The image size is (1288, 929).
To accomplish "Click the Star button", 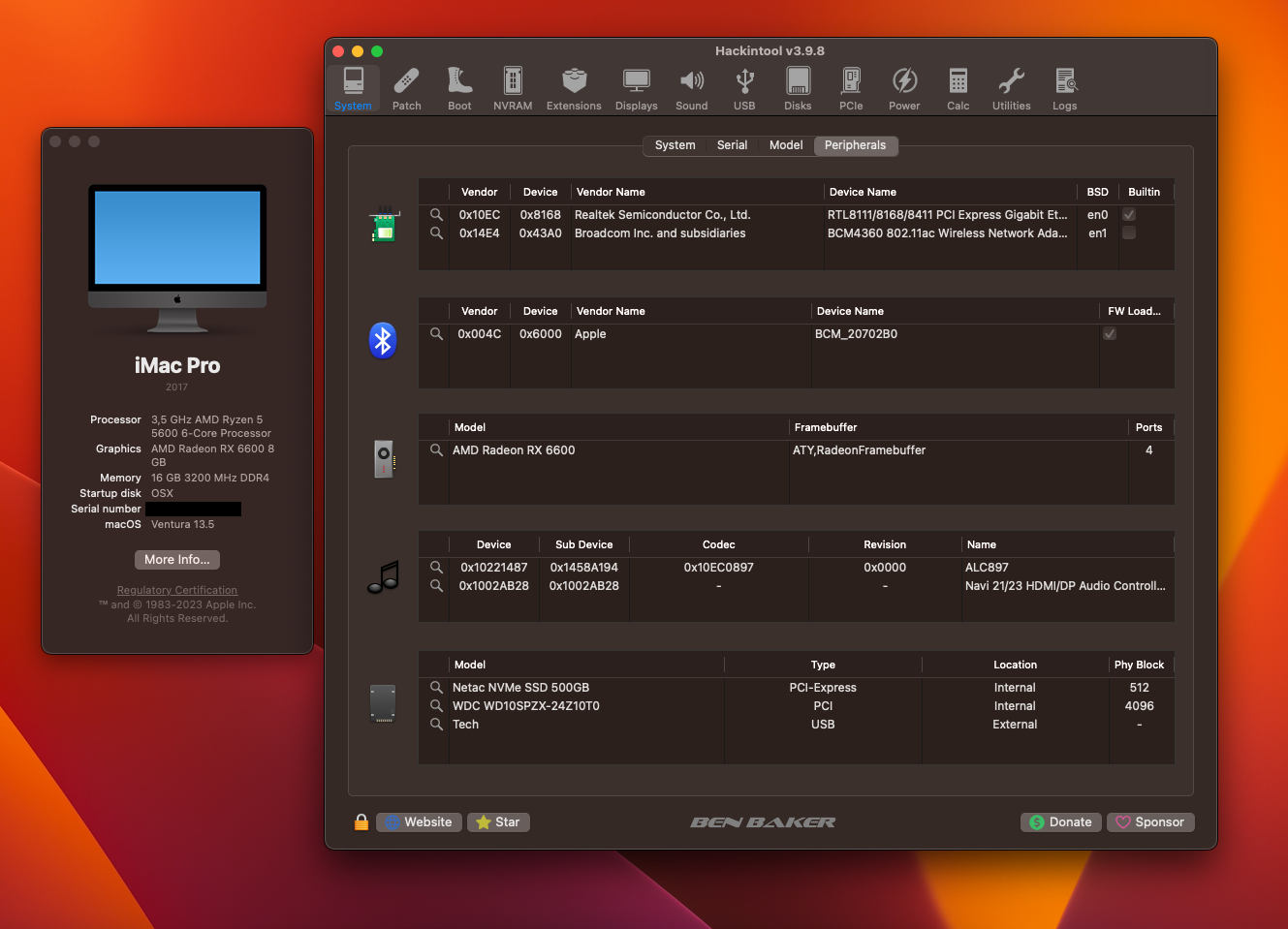I will (498, 822).
